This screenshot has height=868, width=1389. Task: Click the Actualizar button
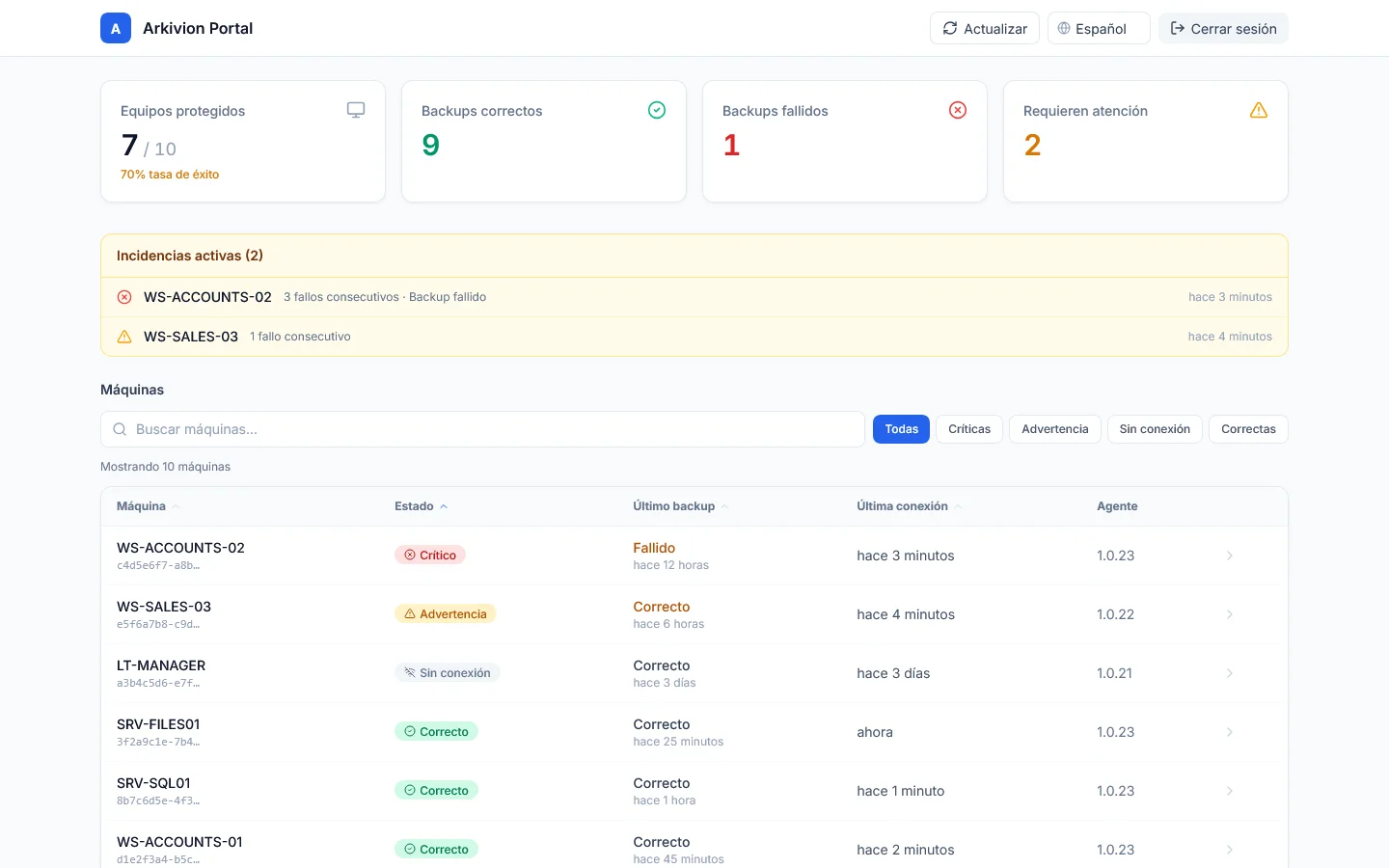tap(985, 28)
